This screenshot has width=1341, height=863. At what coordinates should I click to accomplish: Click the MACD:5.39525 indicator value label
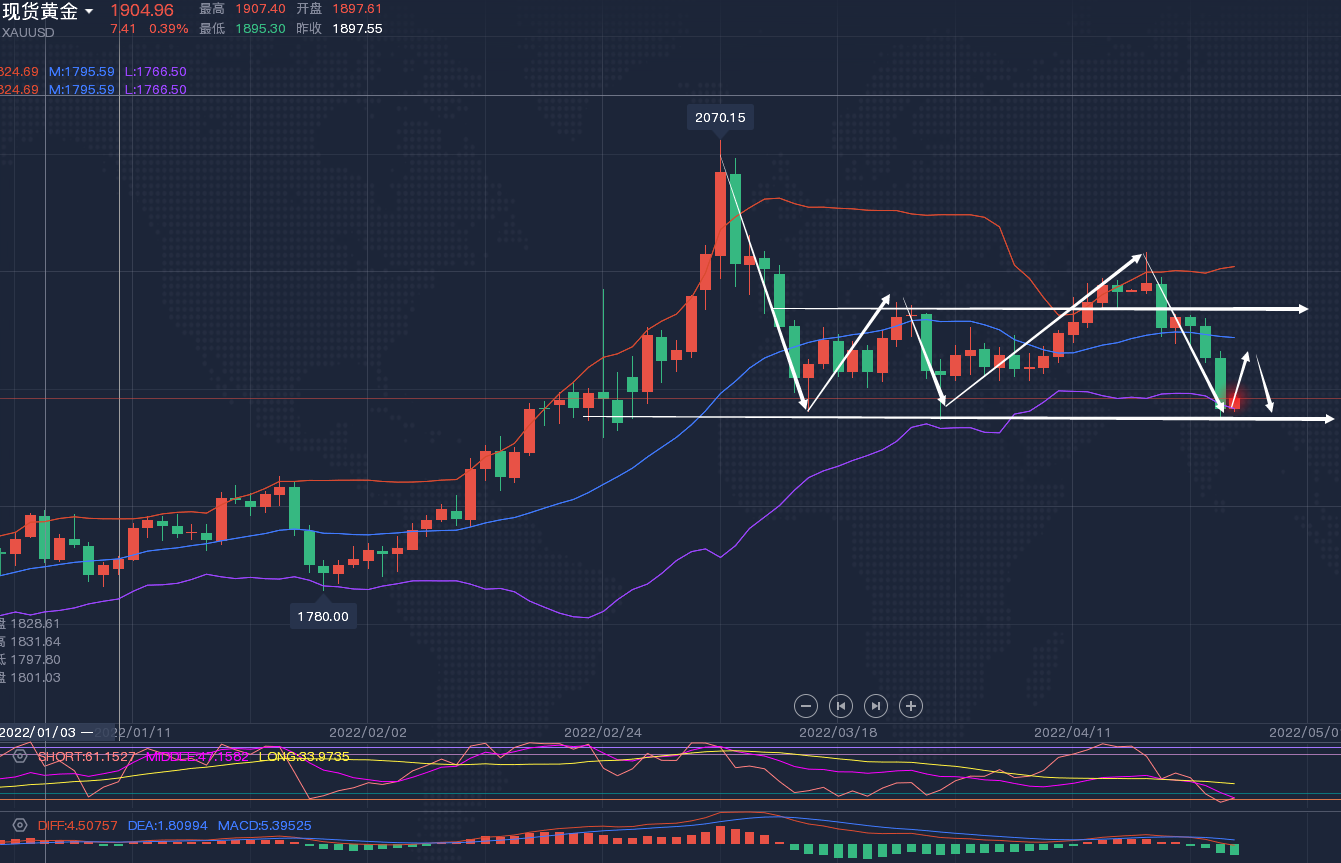[x=267, y=826]
